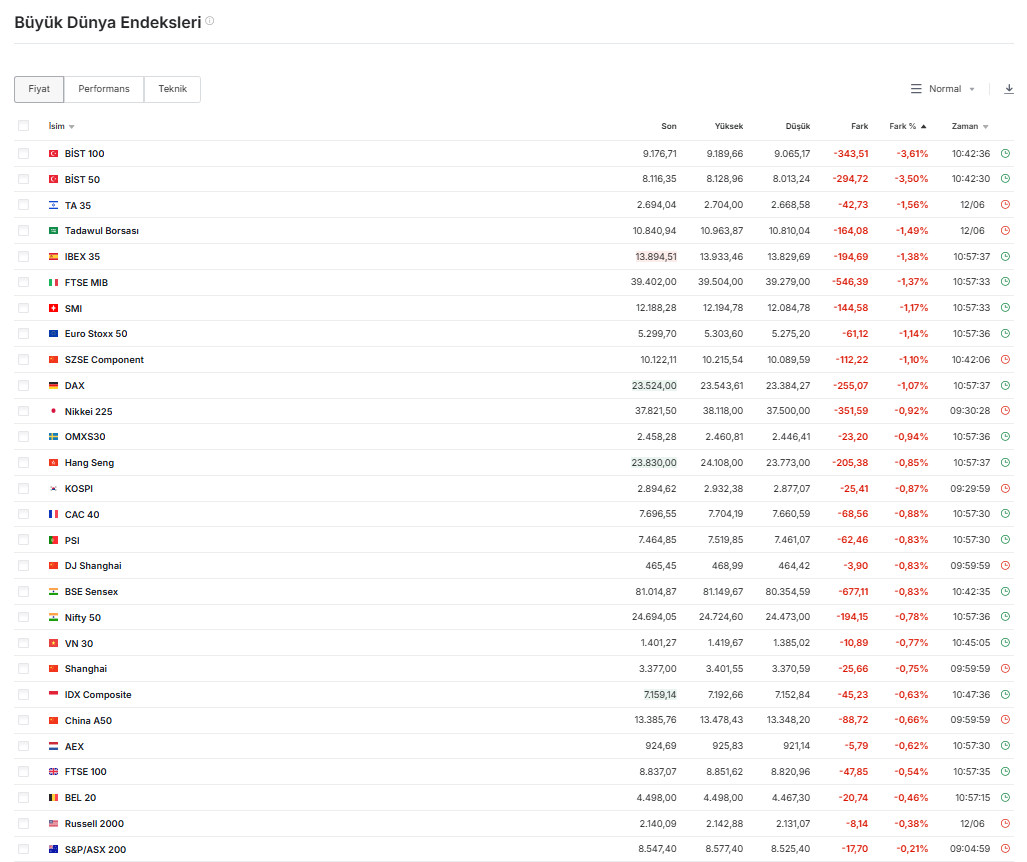Click the green clock icon in BIST 100 row

point(1005,153)
